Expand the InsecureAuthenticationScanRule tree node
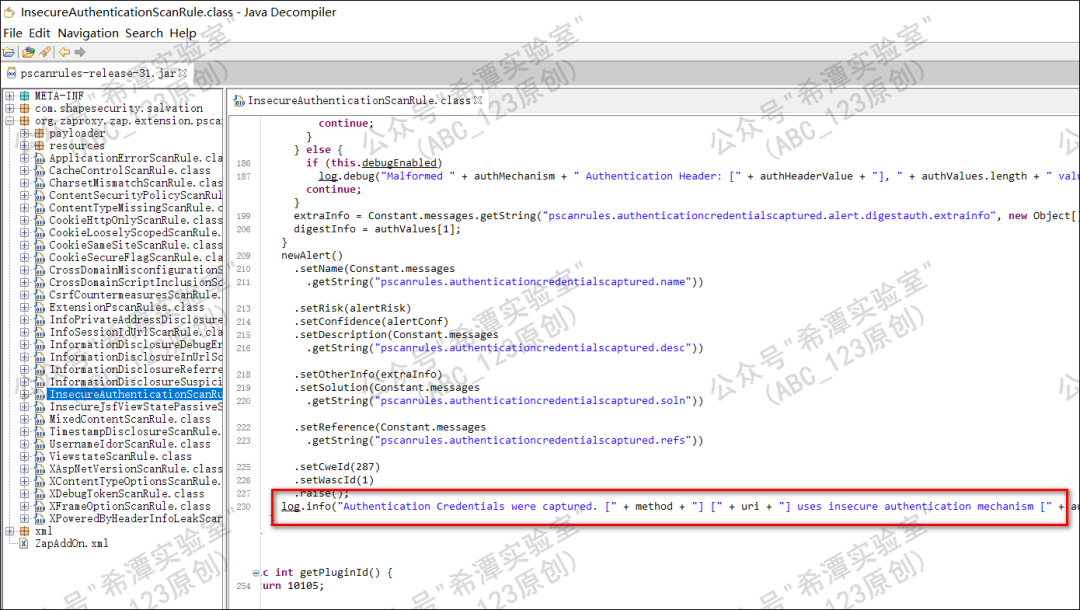This screenshot has width=1080, height=610. click(x=24, y=395)
